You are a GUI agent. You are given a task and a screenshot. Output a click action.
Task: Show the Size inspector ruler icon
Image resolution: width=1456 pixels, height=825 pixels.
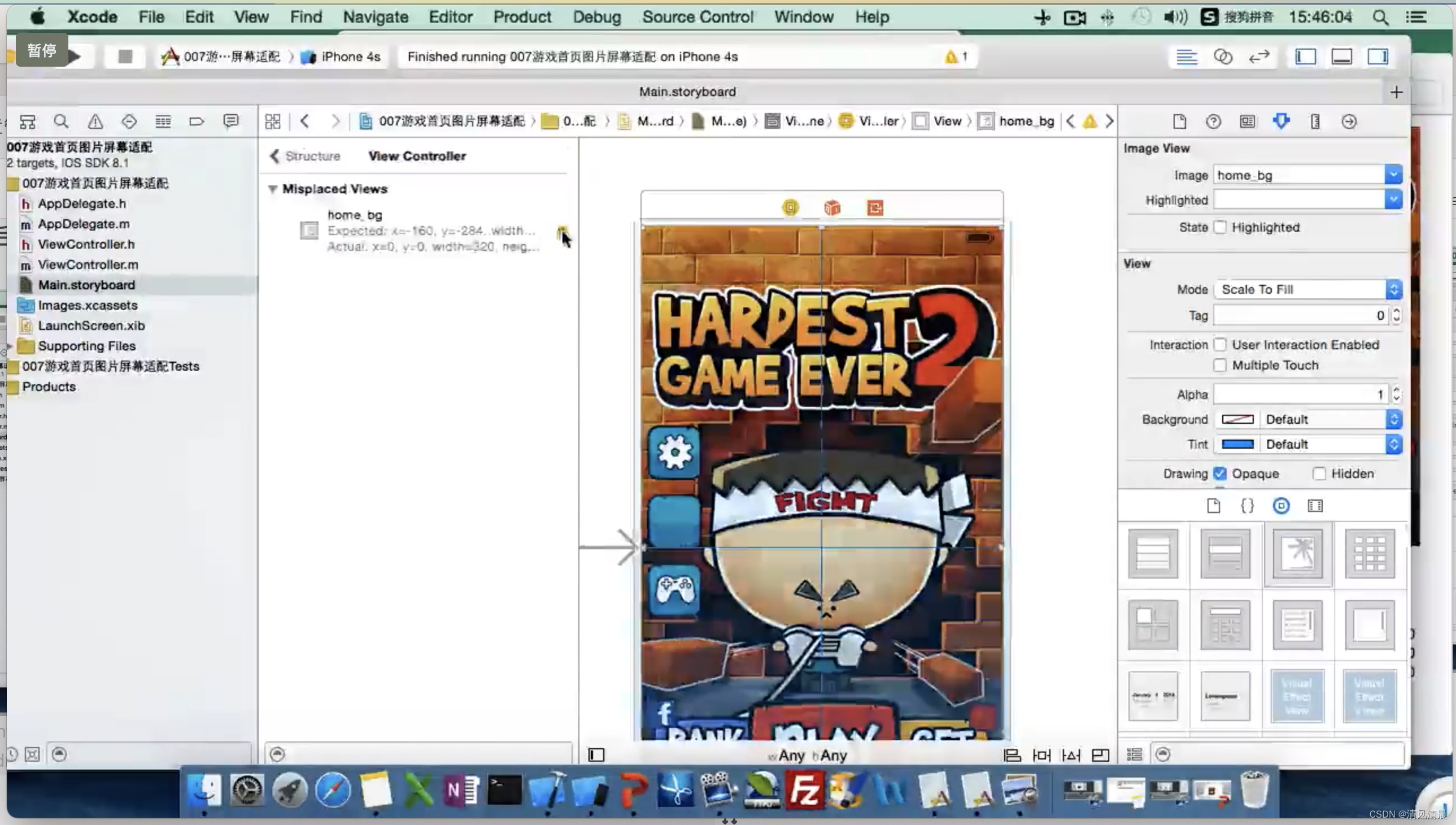pos(1315,121)
